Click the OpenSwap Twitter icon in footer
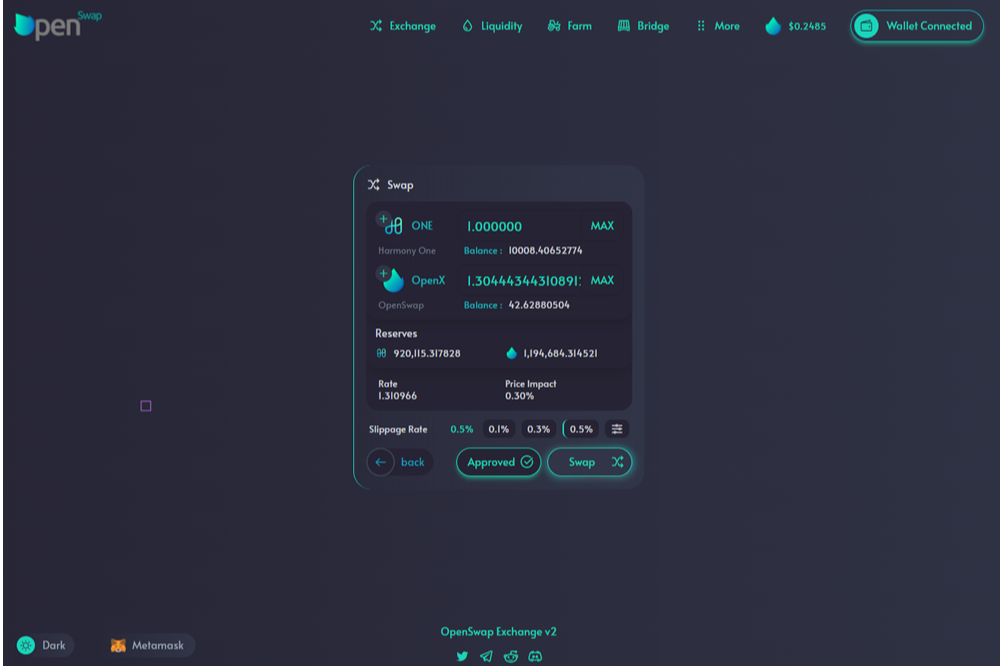 pyautogui.click(x=462, y=656)
